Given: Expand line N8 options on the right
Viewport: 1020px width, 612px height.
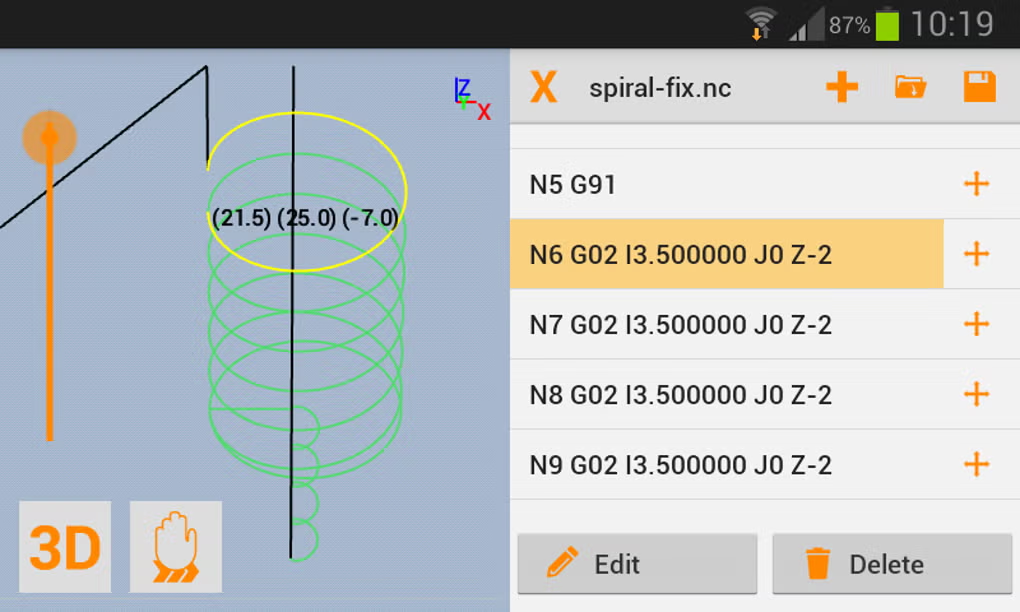Looking at the screenshot, I should 975,394.
